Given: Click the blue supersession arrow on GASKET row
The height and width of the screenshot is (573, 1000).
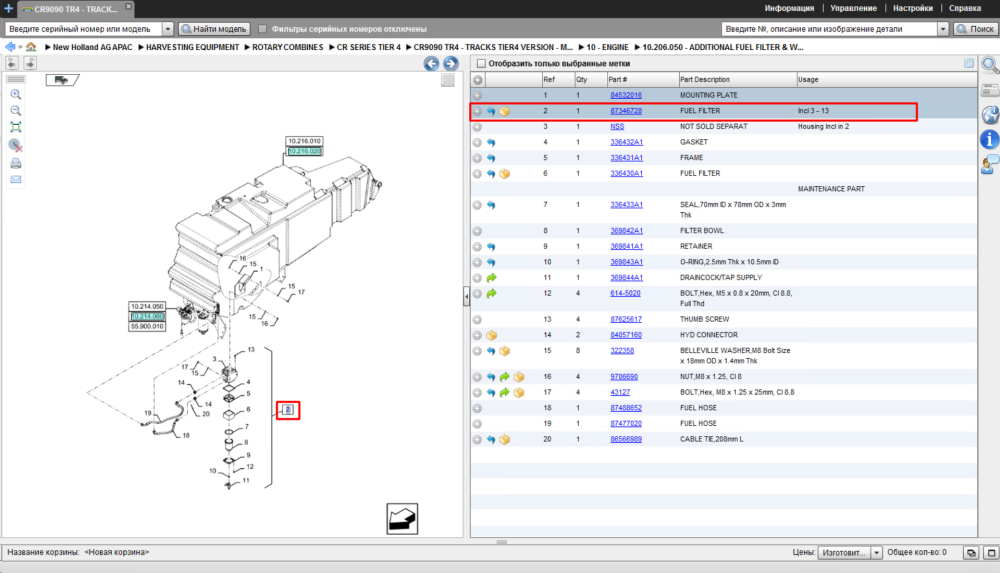Looking at the screenshot, I should pos(491,142).
